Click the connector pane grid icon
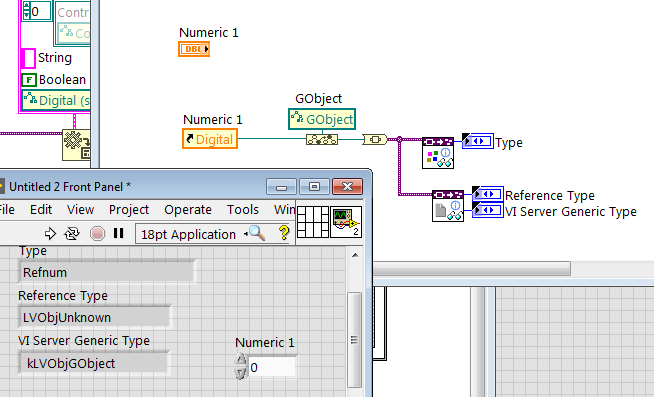 point(313,222)
